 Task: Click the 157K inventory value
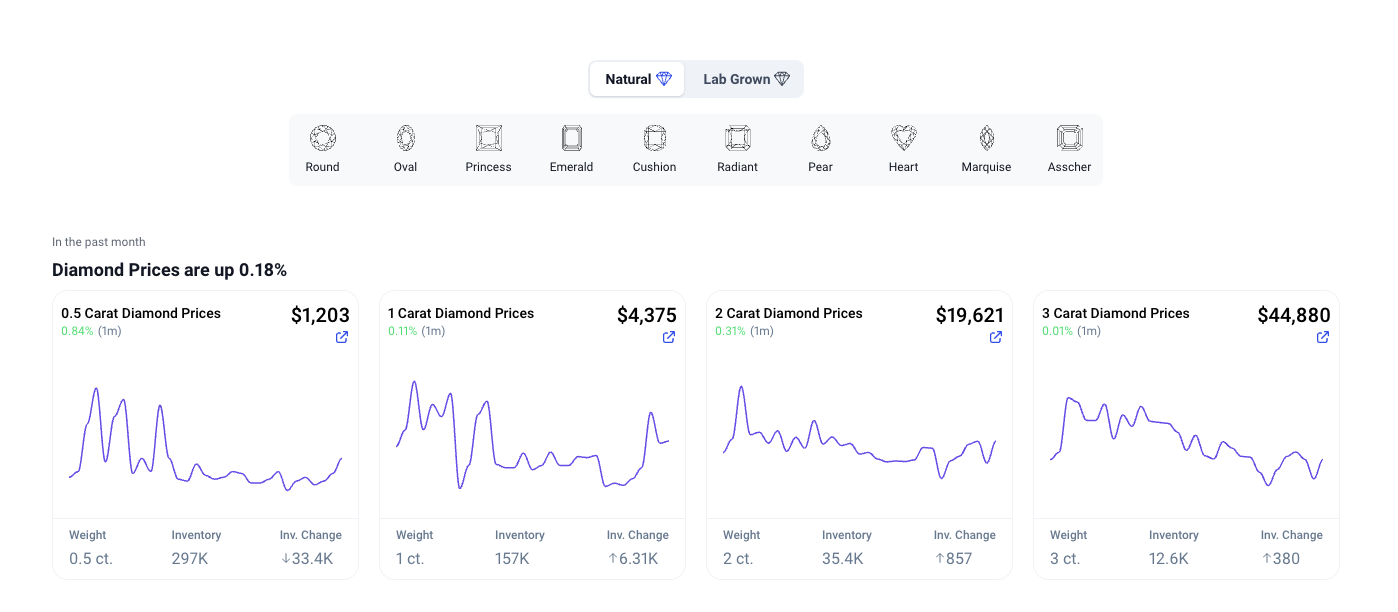[x=512, y=558]
